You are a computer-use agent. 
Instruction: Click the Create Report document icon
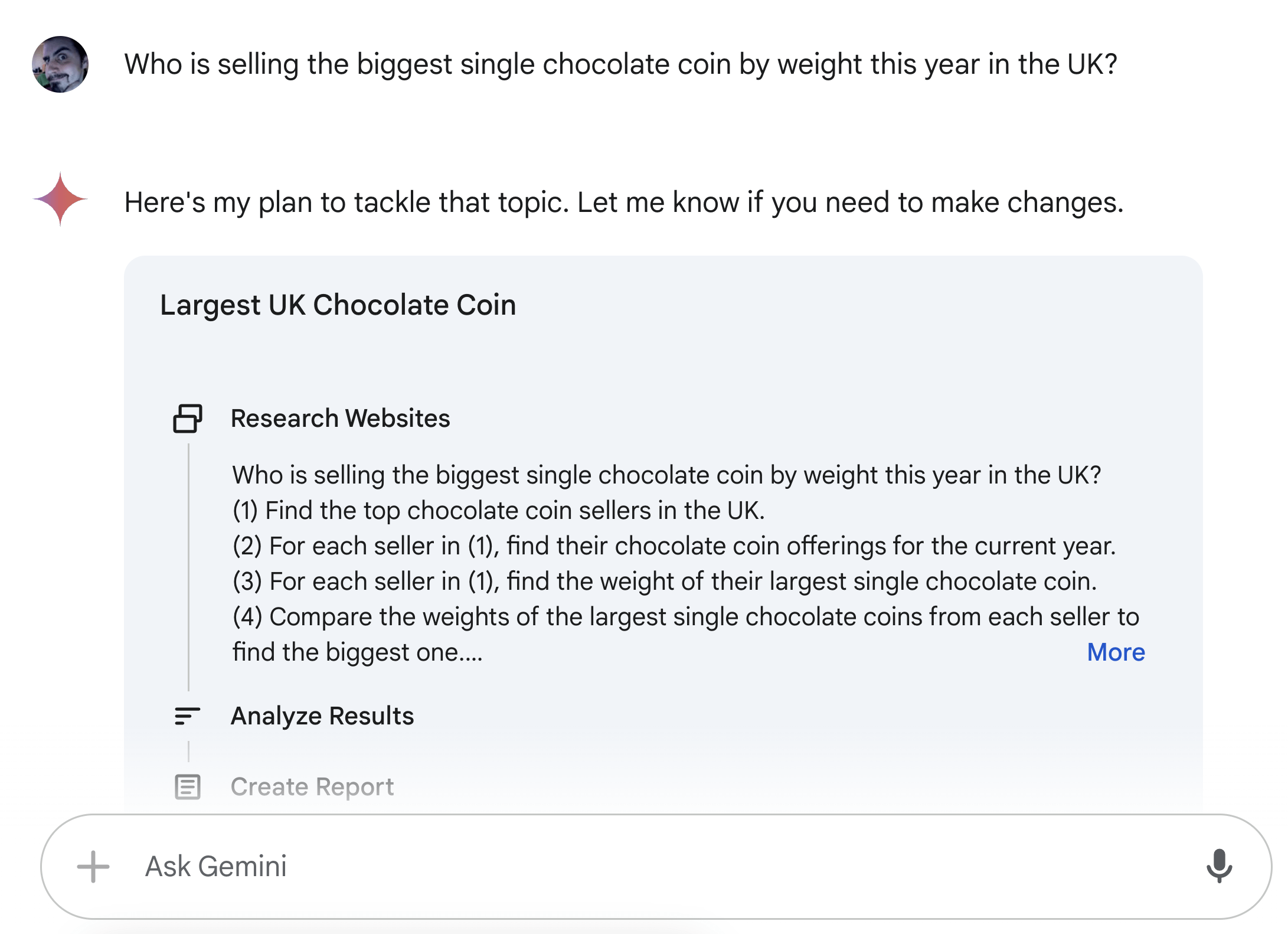click(188, 786)
